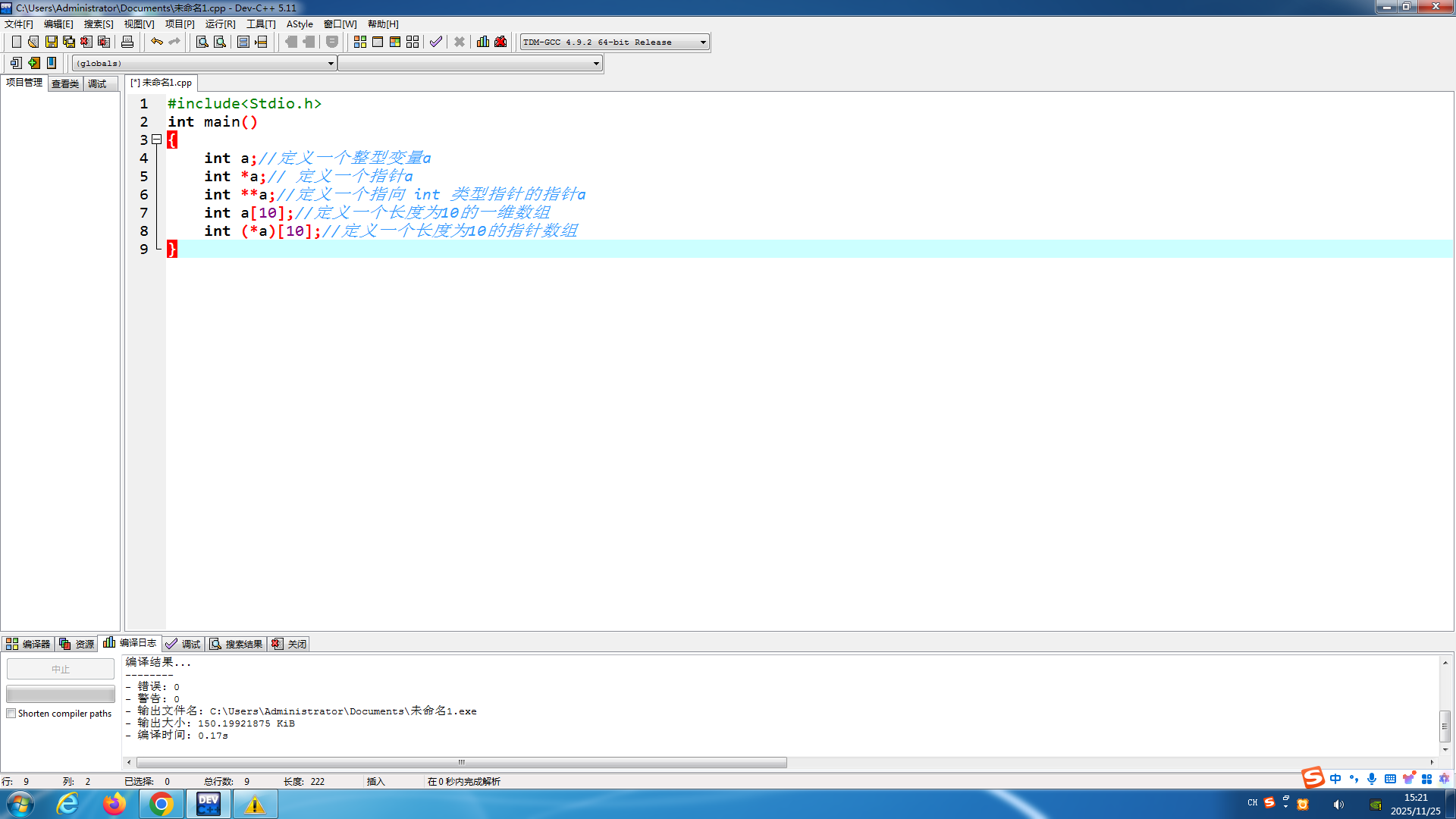1456x819 pixels.
Task: Click the Save file icon
Action: pos(51,42)
